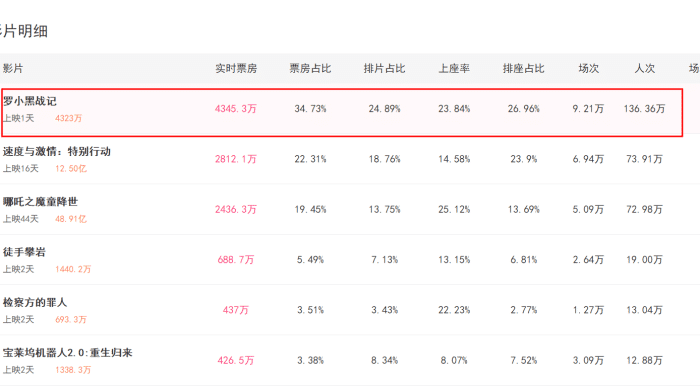Image resolution: width=700 pixels, height=387 pixels.
Task: Click the 影片明细 section heading
Action: [x=24, y=31]
